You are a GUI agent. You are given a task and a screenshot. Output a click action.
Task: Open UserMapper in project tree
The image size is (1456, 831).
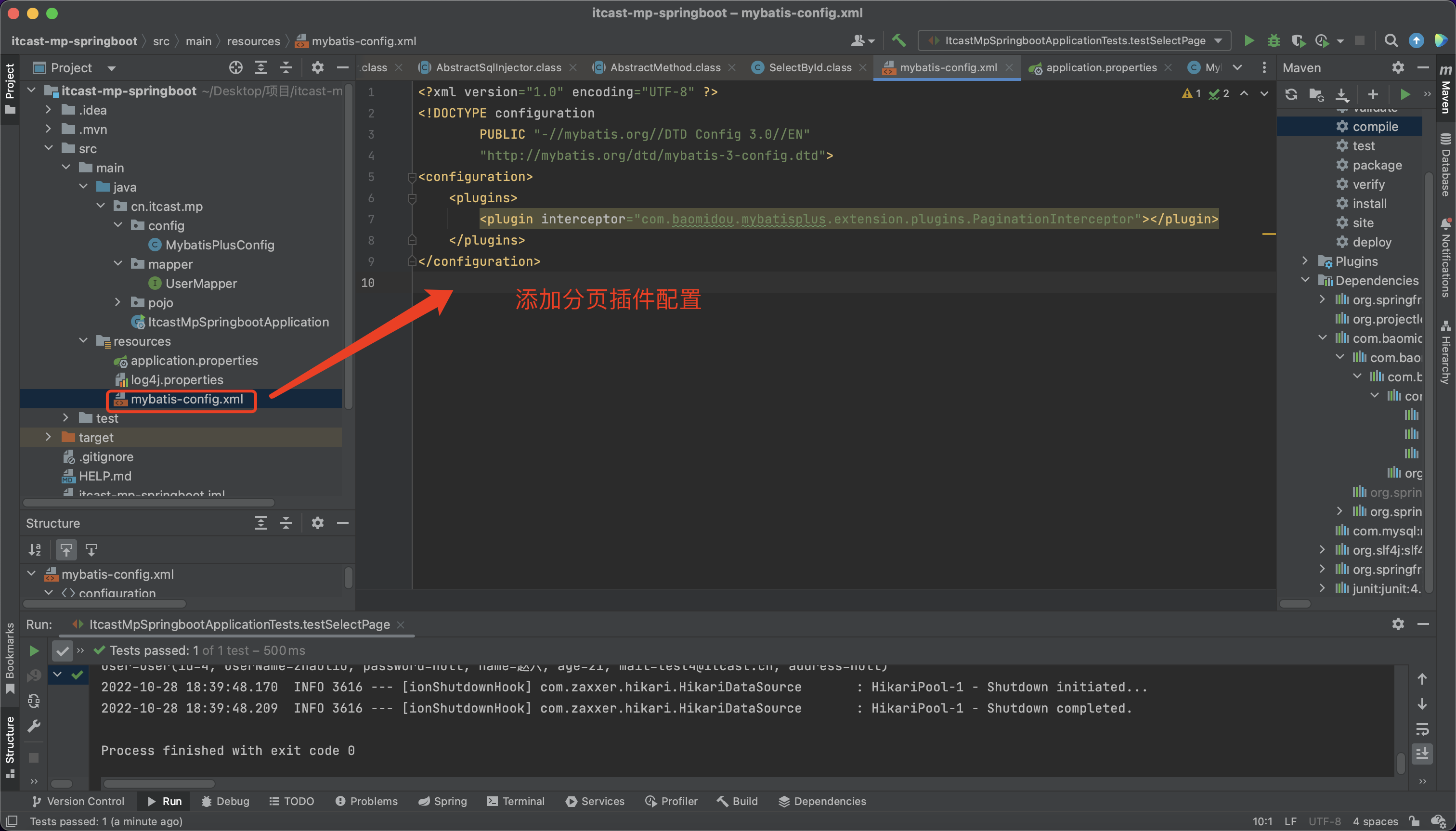(x=200, y=284)
